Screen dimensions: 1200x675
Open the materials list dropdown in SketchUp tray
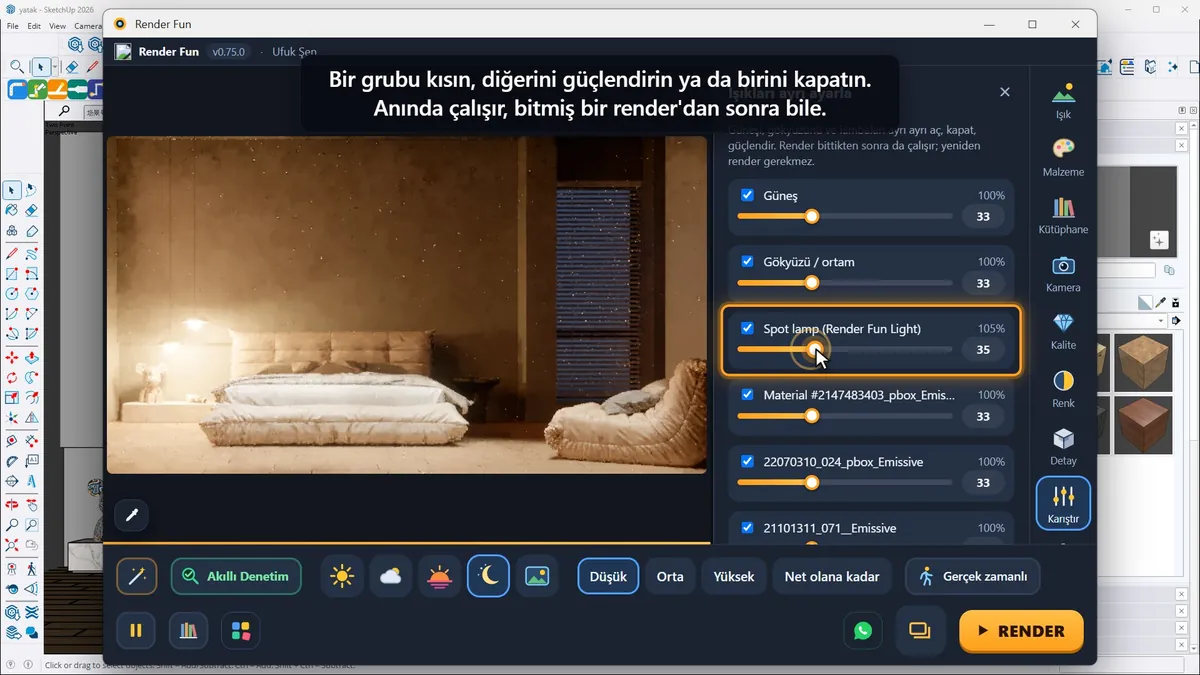(1161, 321)
